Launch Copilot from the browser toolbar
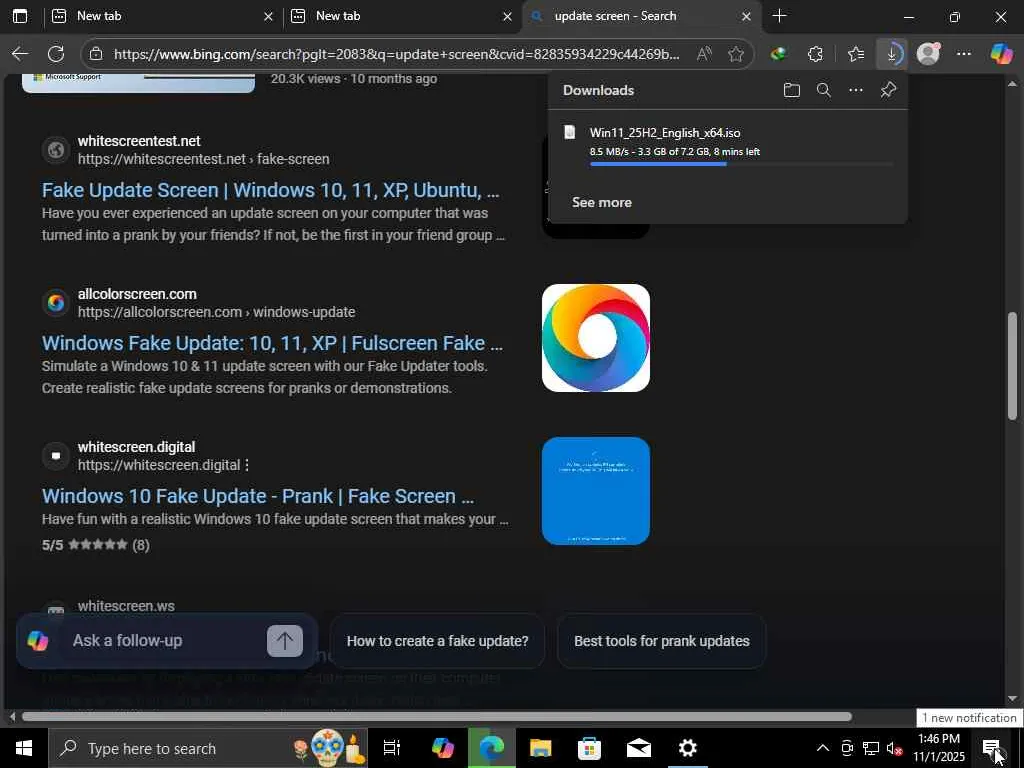The image size is (1024, 768). [x=1001, y=54]
